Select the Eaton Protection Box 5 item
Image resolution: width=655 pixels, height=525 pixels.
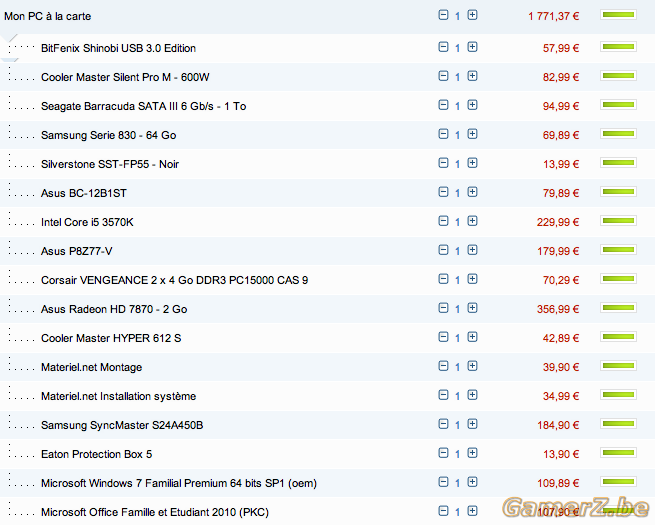coord(96,454)
